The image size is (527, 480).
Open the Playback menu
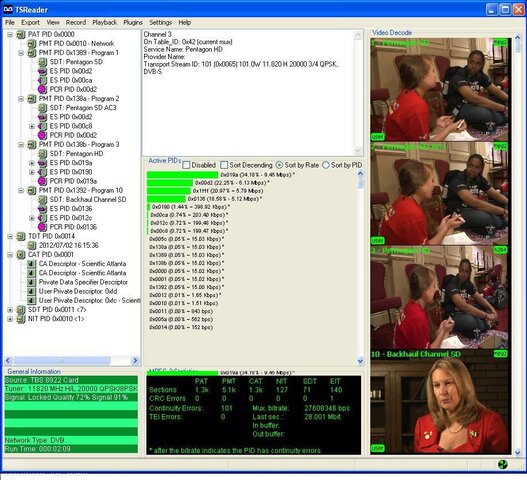tap(105, 23)
